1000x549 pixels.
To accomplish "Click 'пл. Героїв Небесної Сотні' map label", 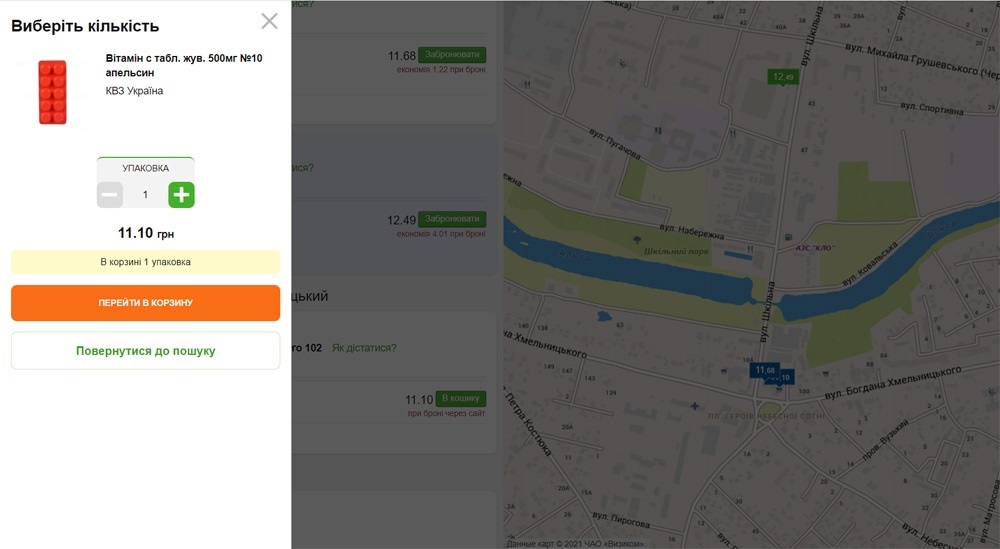I will [766, 416].
